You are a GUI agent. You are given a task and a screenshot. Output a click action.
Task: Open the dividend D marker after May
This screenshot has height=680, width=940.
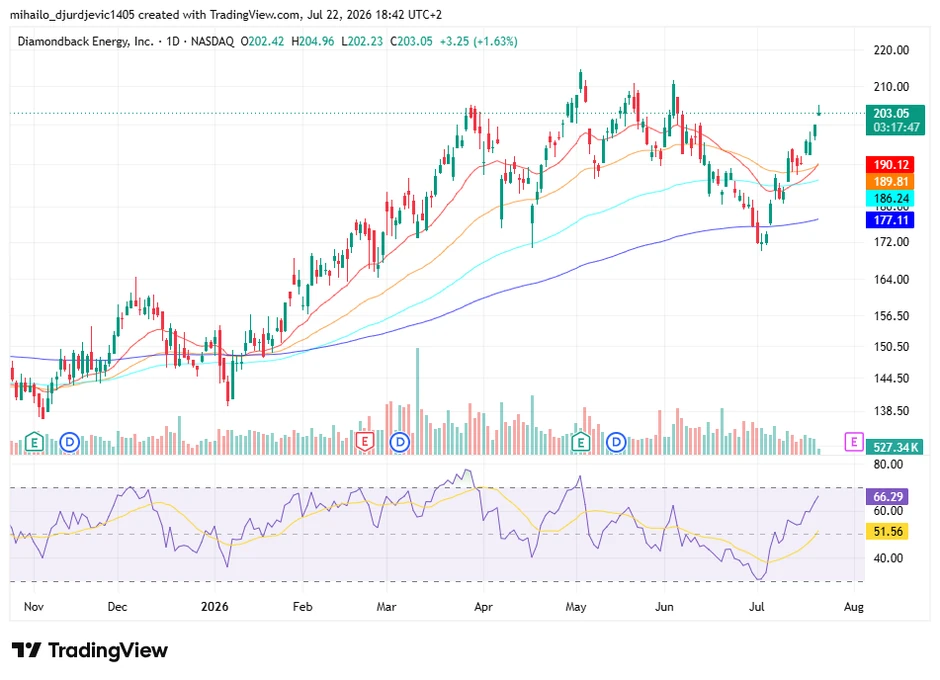[x=616, y=443]
